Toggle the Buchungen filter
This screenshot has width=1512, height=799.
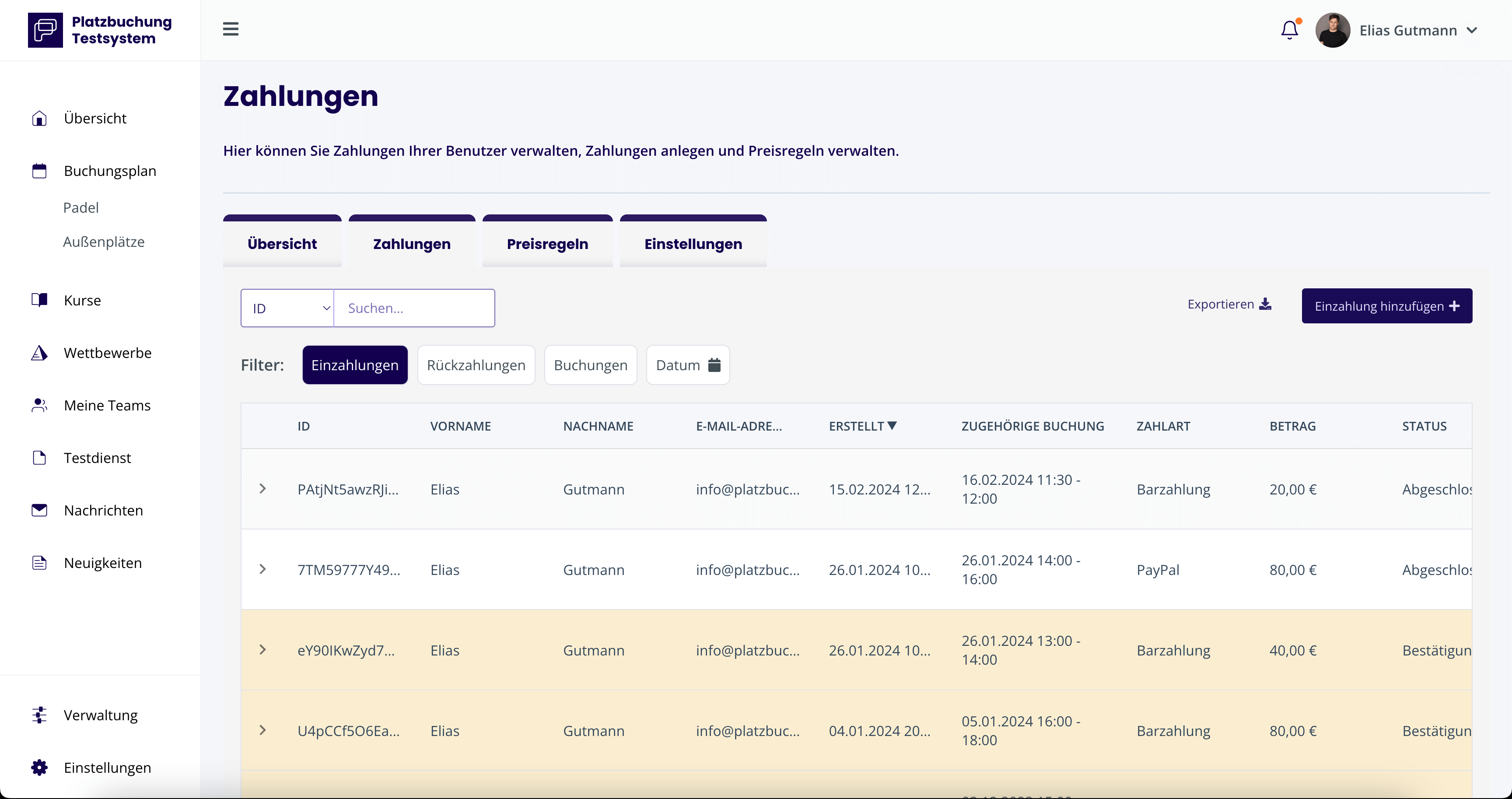tap(591, 365)
